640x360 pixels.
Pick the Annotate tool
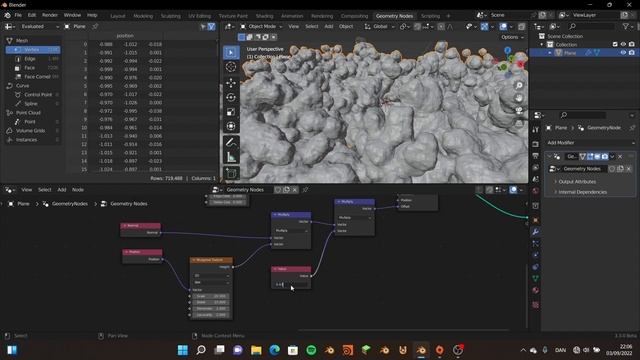tap(231, 142)
